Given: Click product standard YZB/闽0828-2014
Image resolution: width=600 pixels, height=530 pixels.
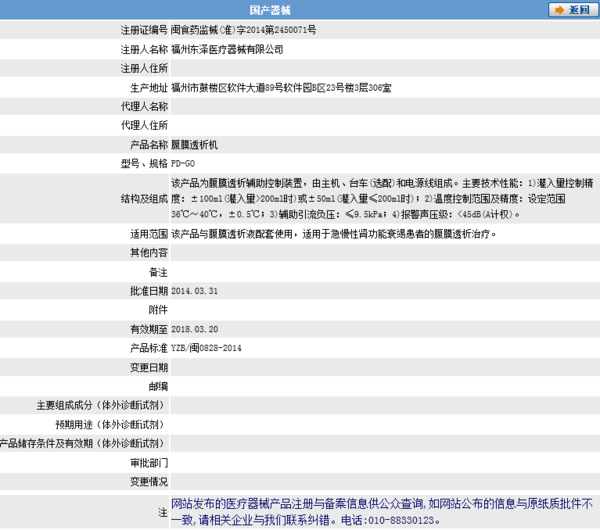Looking at the screenshot, I should click(x=206, y=348).
